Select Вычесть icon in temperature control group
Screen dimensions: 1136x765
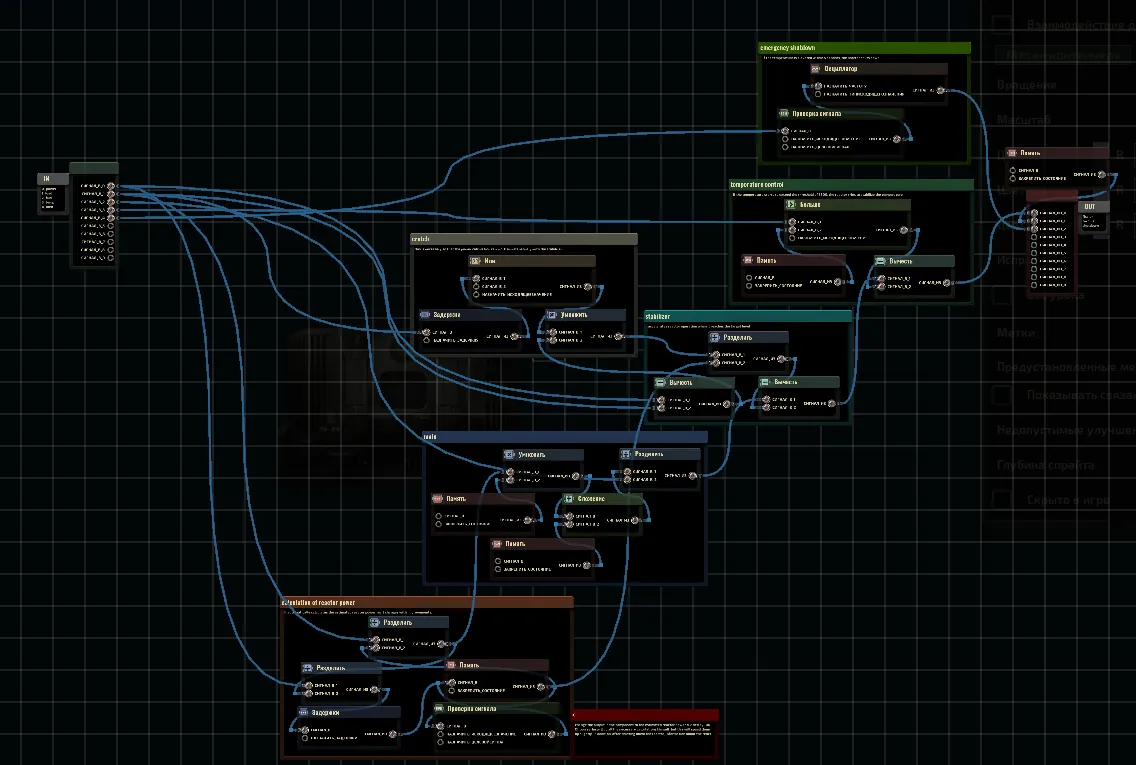tap(881, 261)
